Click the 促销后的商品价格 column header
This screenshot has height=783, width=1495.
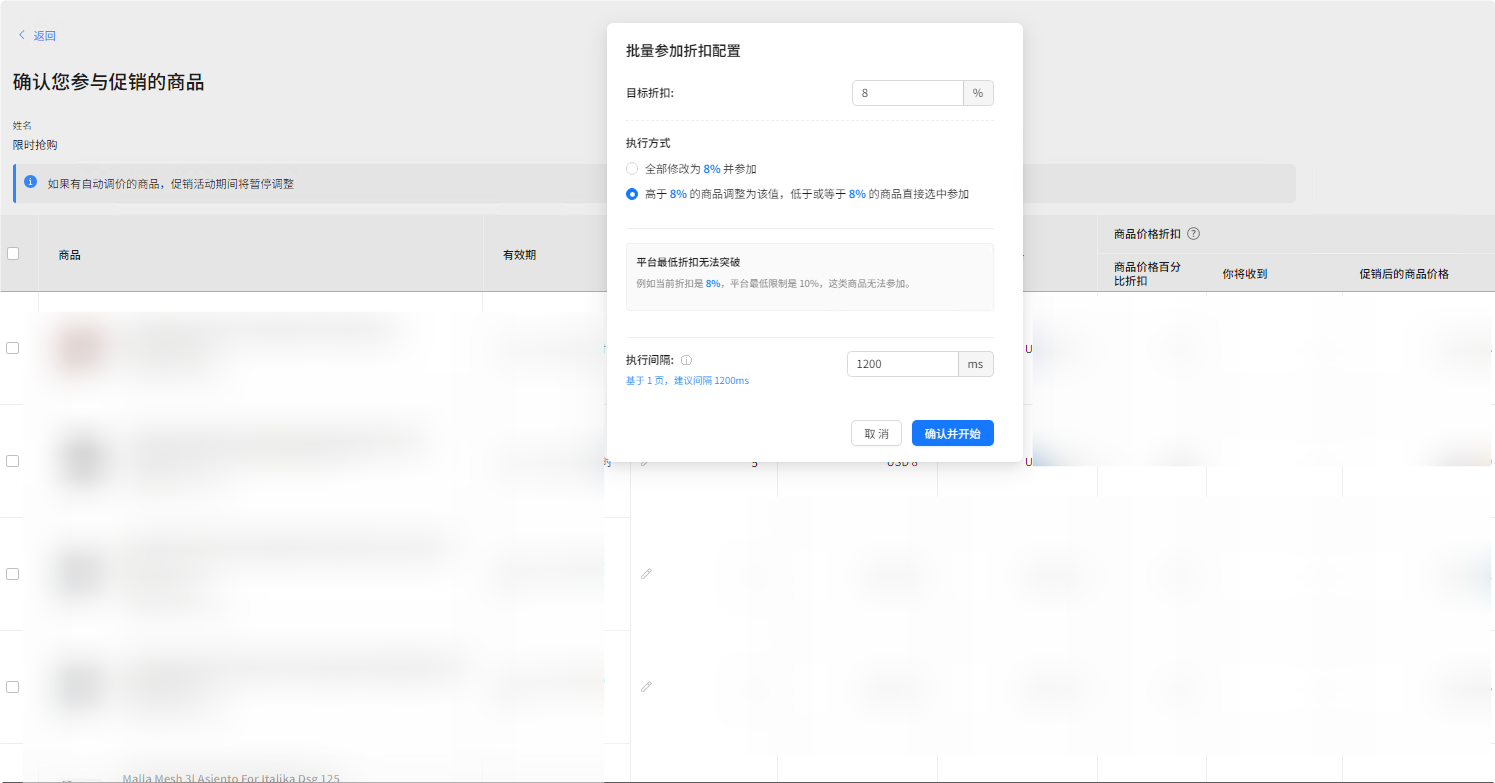[x=1404, y=273]
